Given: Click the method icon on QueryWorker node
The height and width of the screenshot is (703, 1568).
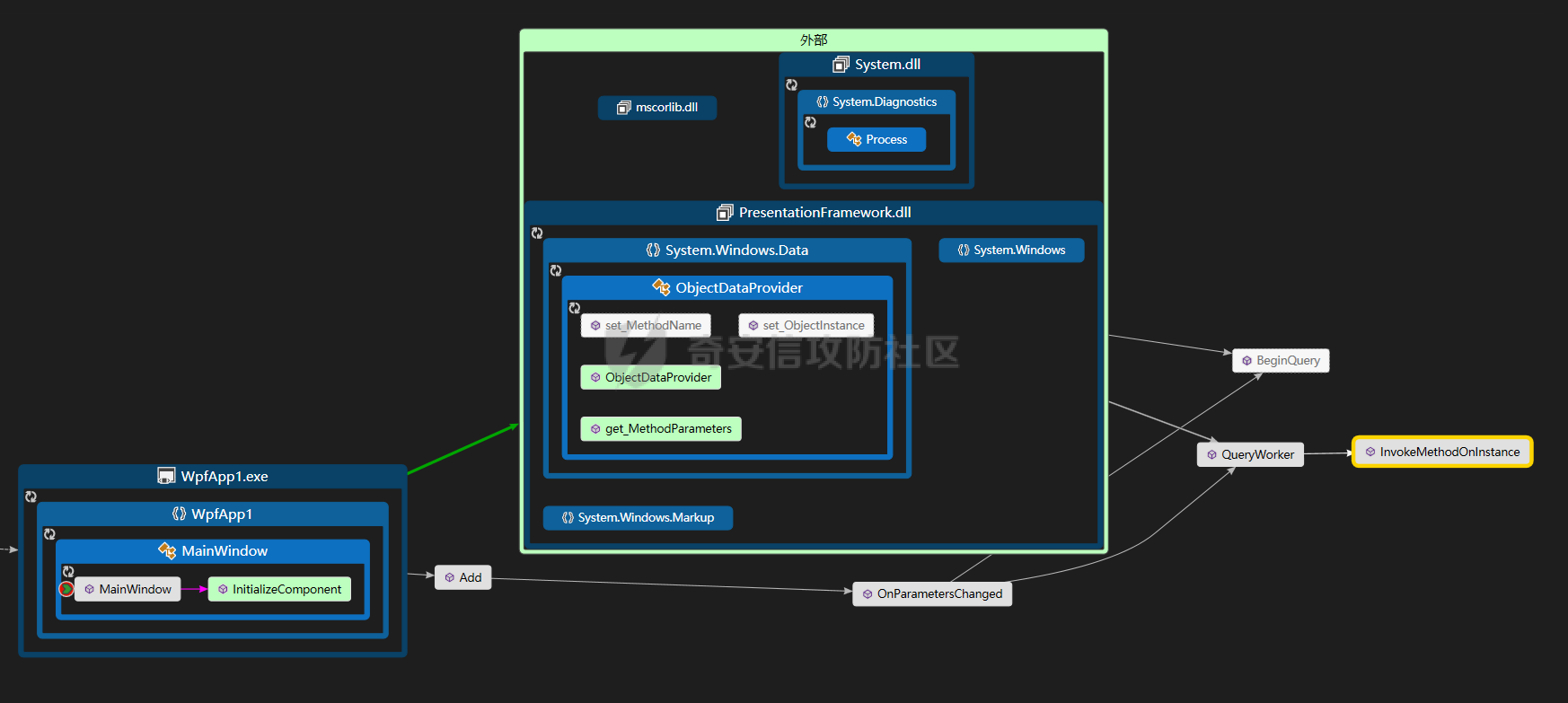Looking at the screenshot, I should click(x=1211, y=455).
